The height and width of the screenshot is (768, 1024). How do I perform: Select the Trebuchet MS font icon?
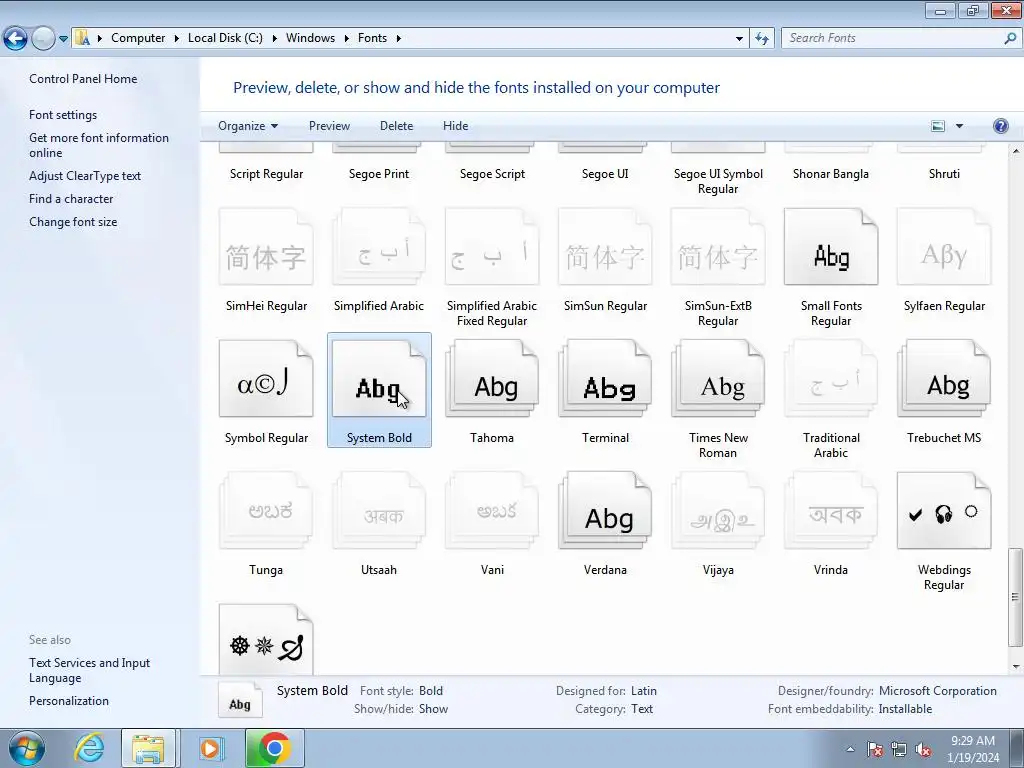click(x=944, y=379)
